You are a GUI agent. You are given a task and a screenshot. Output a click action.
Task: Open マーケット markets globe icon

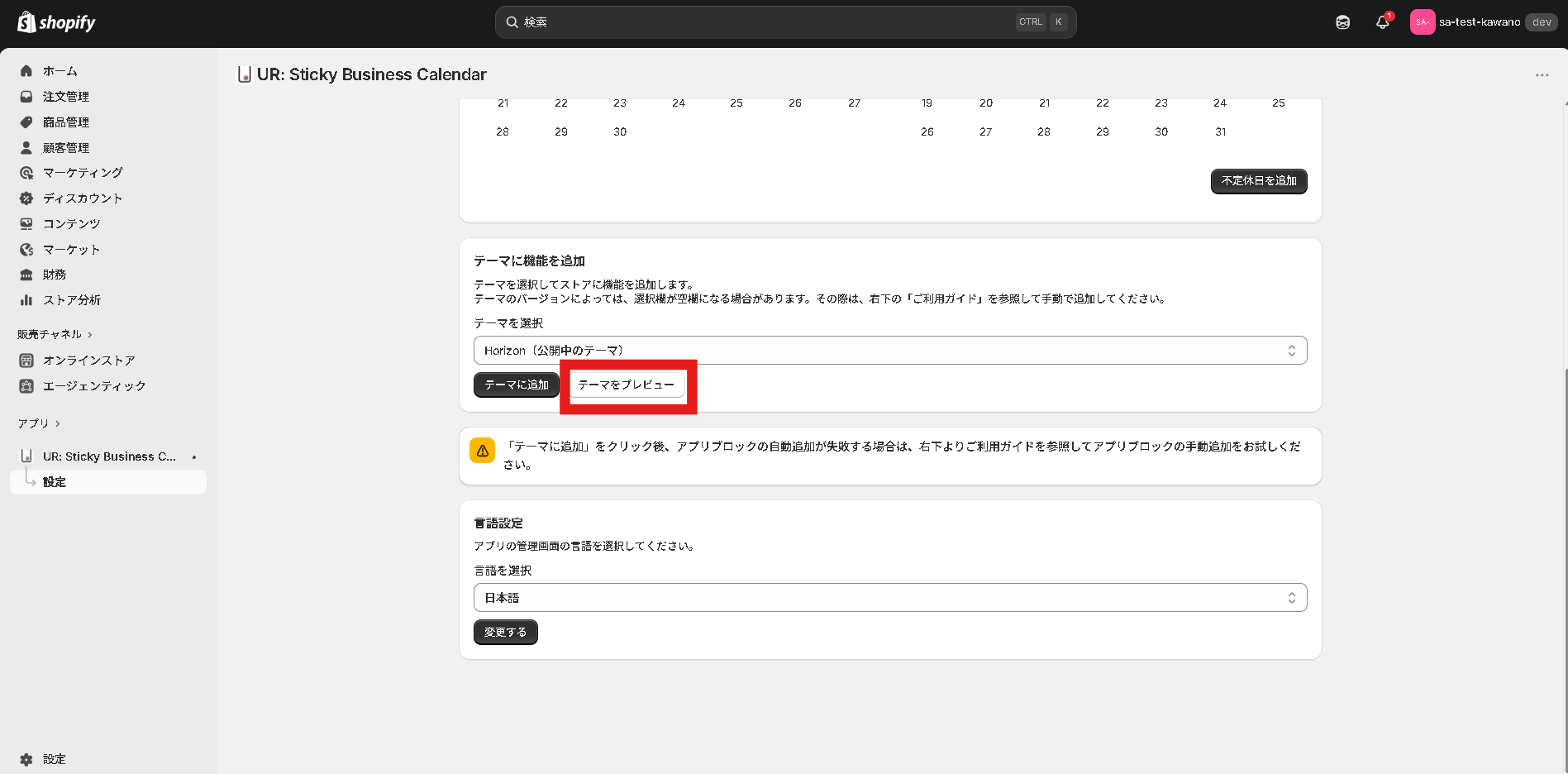click(x=26, y=250)
